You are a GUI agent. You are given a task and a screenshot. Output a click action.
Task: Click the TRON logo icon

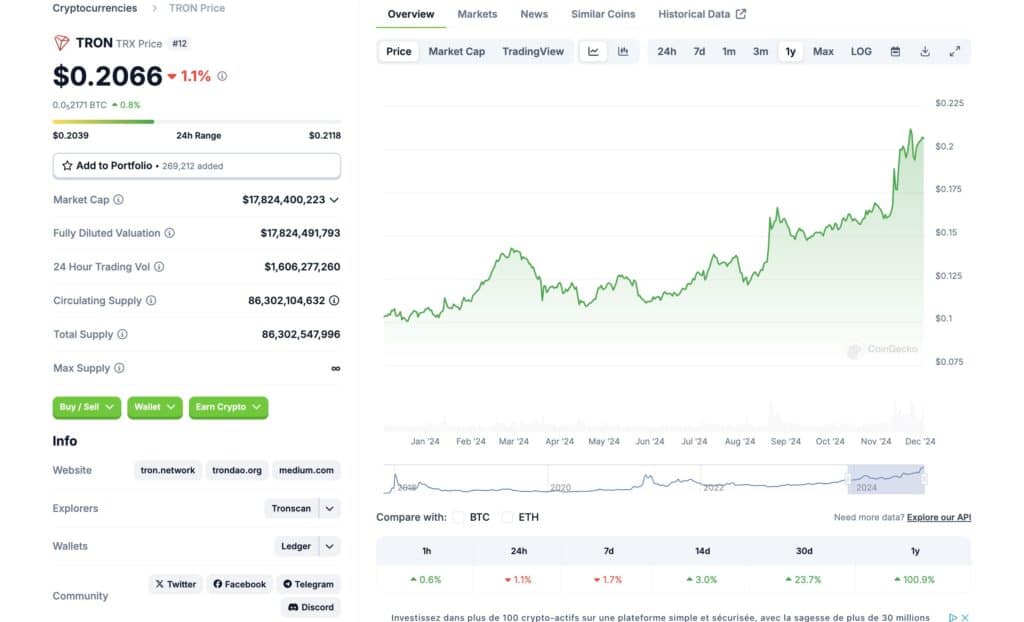click(x=61, y=43)
